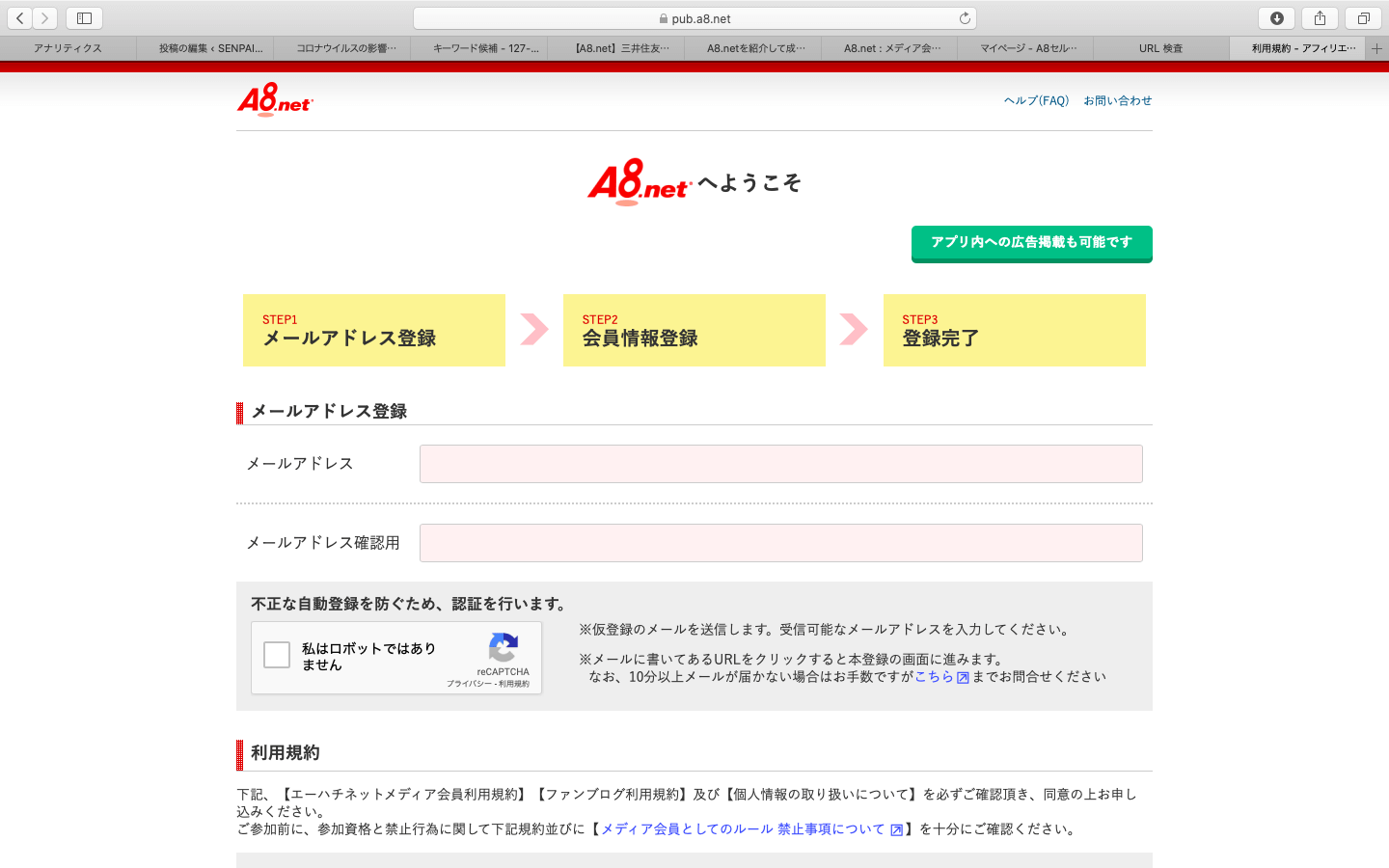Click the STEP1 メールアドレス登録 box

374,330
